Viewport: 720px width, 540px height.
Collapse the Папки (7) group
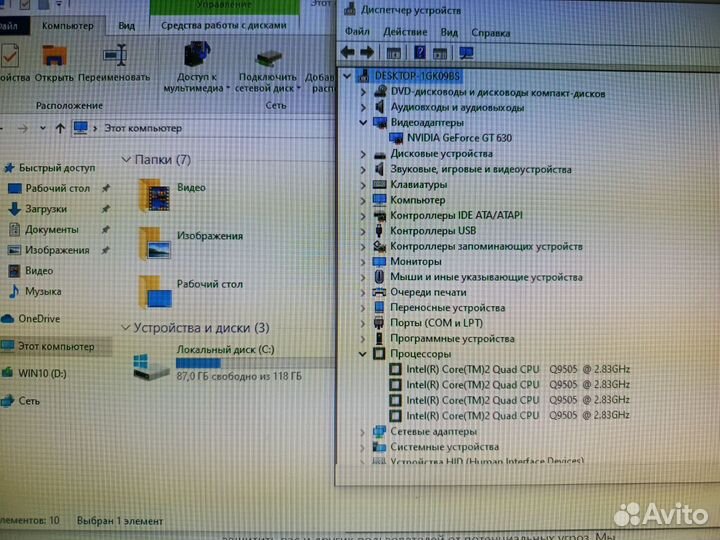(126, 159)
